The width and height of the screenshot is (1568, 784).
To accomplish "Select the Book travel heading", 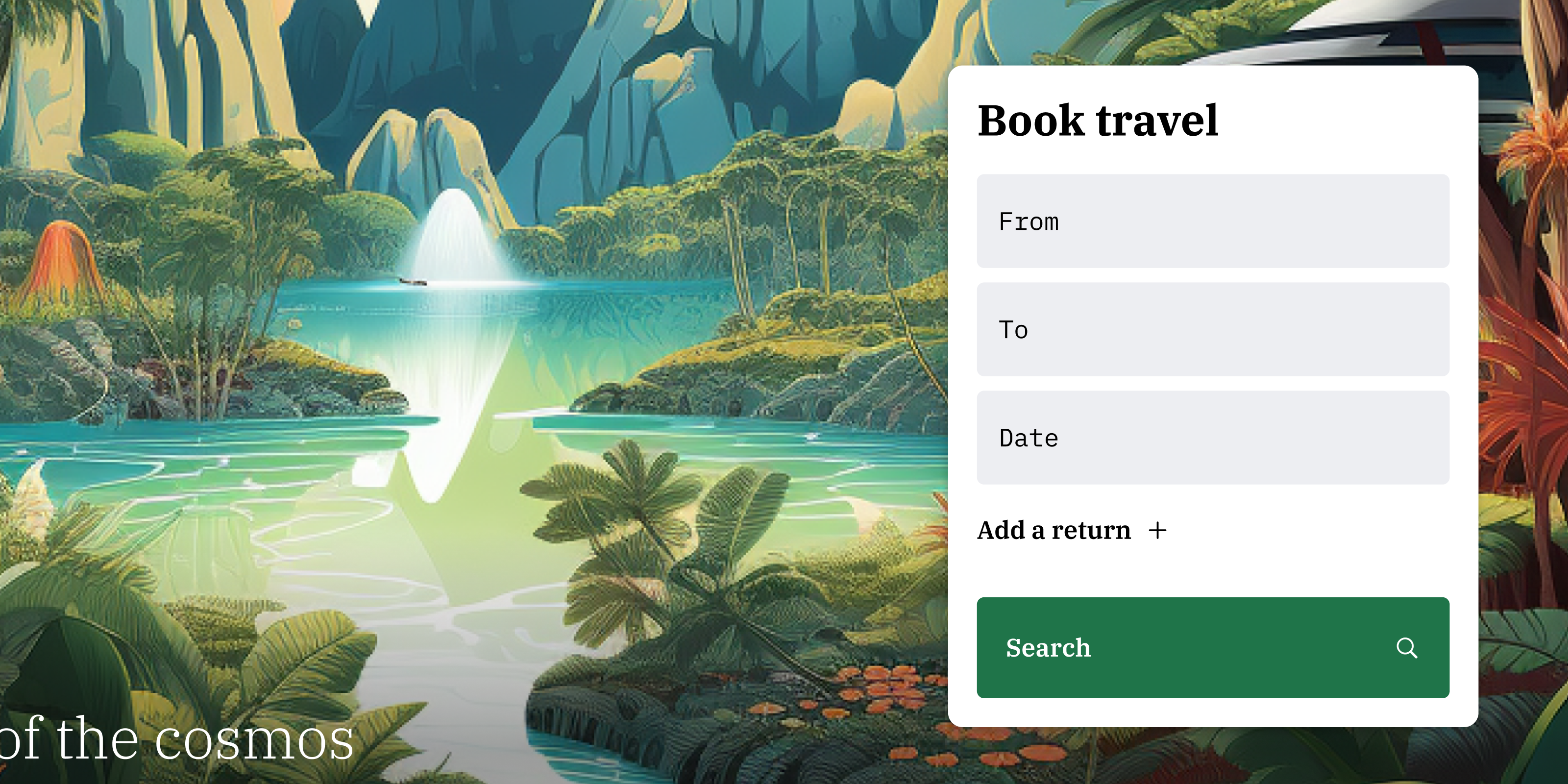I will 1098,120.
